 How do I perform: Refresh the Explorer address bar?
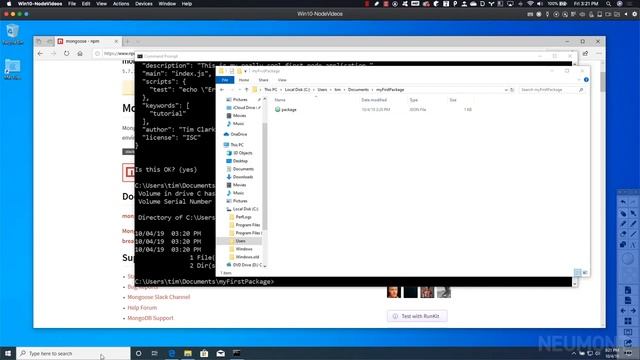(x=512, y=90)
